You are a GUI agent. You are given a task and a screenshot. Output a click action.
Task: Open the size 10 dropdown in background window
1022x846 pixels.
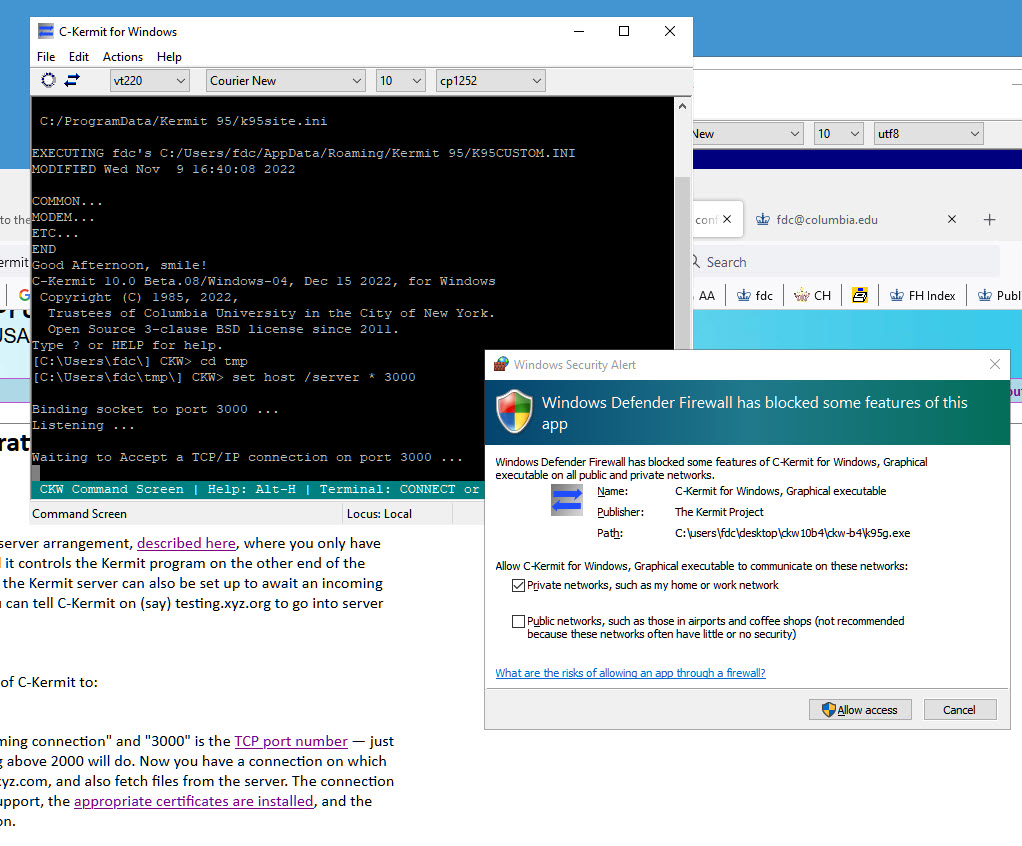click(x=838, y=134)
